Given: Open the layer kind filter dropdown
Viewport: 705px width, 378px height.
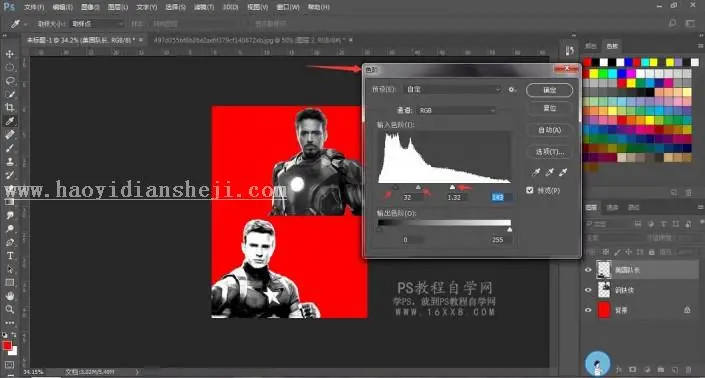Looking at the screenshot, I should pos(607,224).
